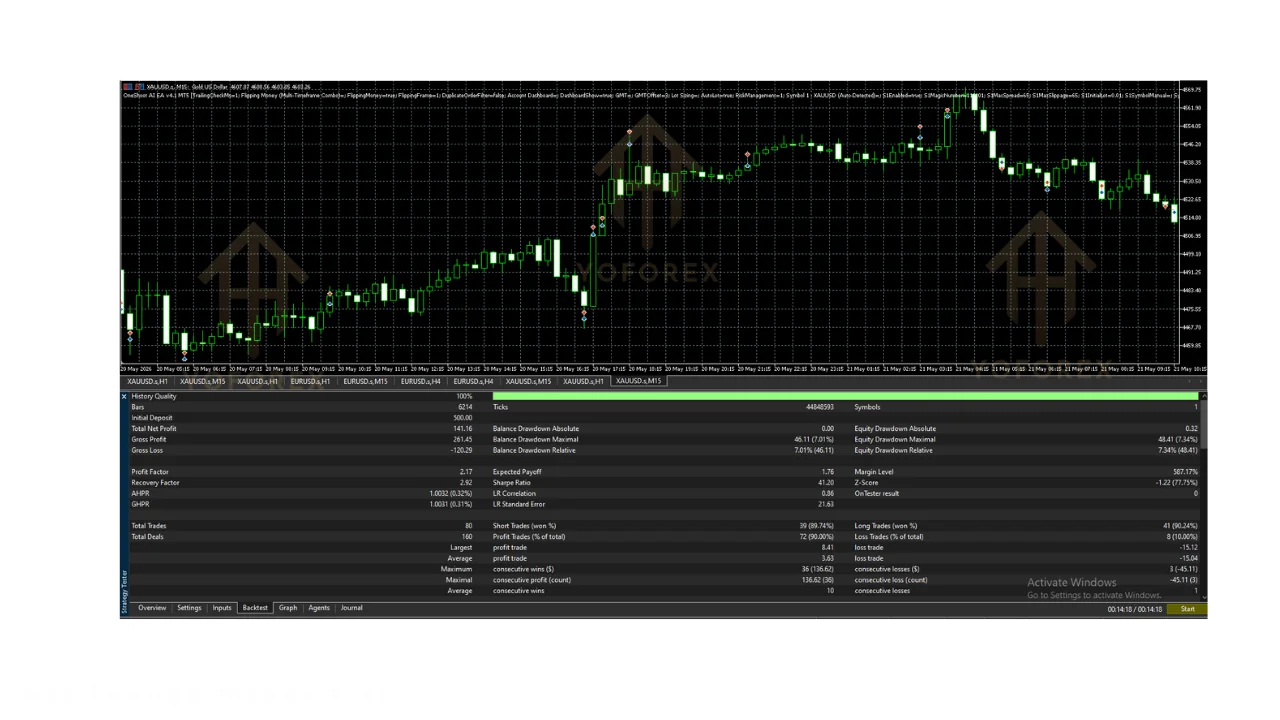Select the LR Correlation label
1280x720 pixels.
(514, 494)
